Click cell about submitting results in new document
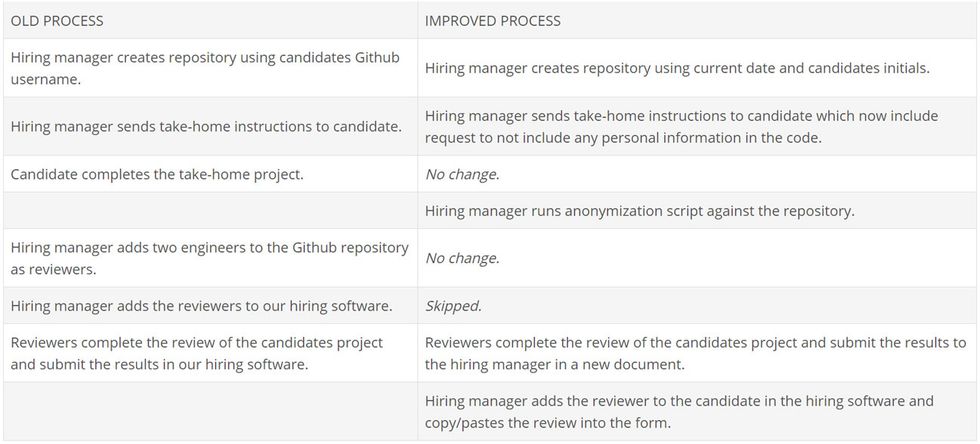This screenshot has height=444, width=980. (x=695, y=353)
